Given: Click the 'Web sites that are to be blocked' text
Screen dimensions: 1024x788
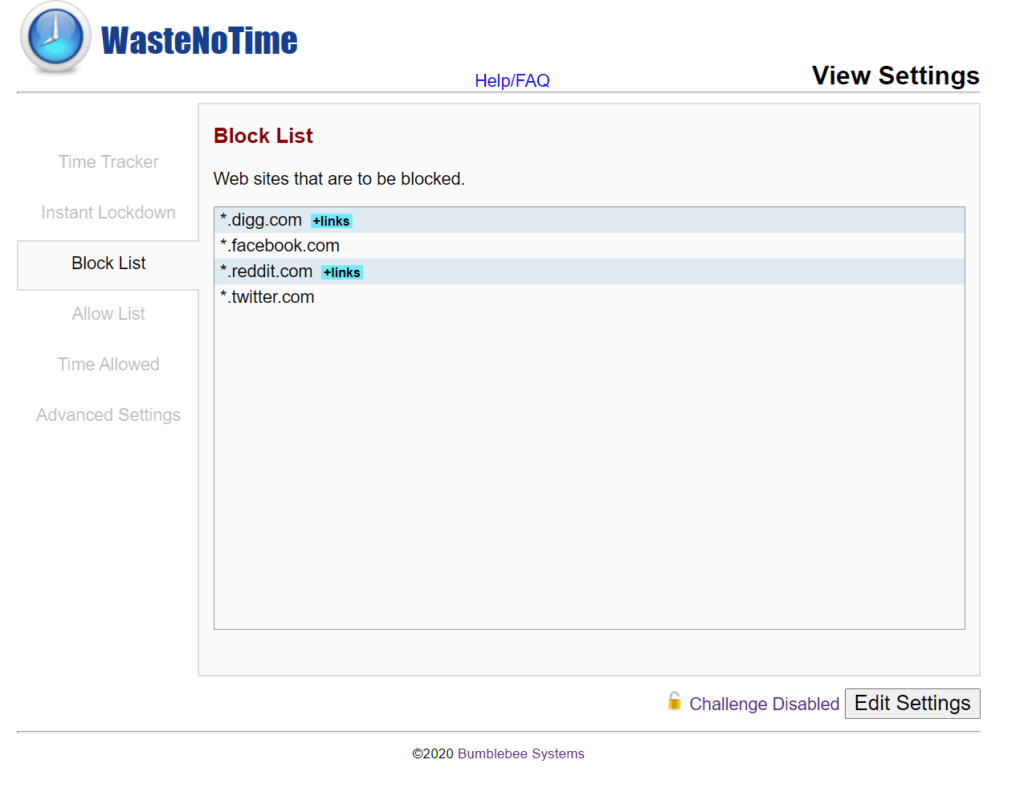Looking at the screenshot, I should pyautogui.click(x=339, y=179).
